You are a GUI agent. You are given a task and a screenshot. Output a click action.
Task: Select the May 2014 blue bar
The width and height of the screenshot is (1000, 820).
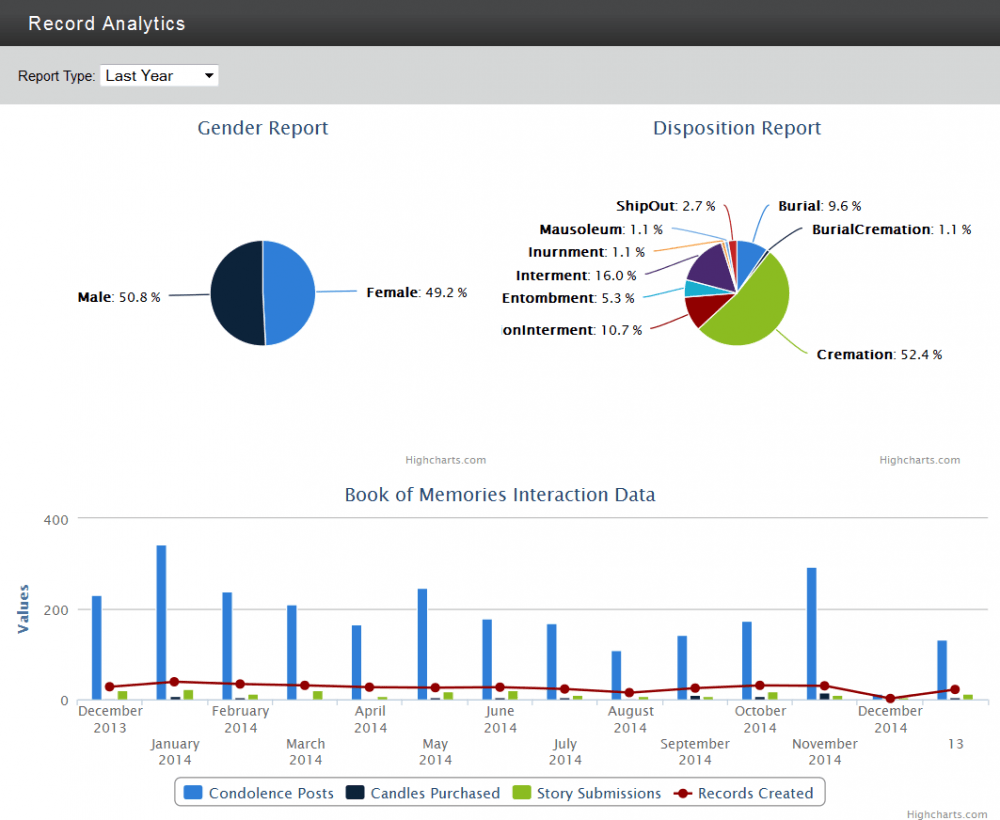coord(422,644)
